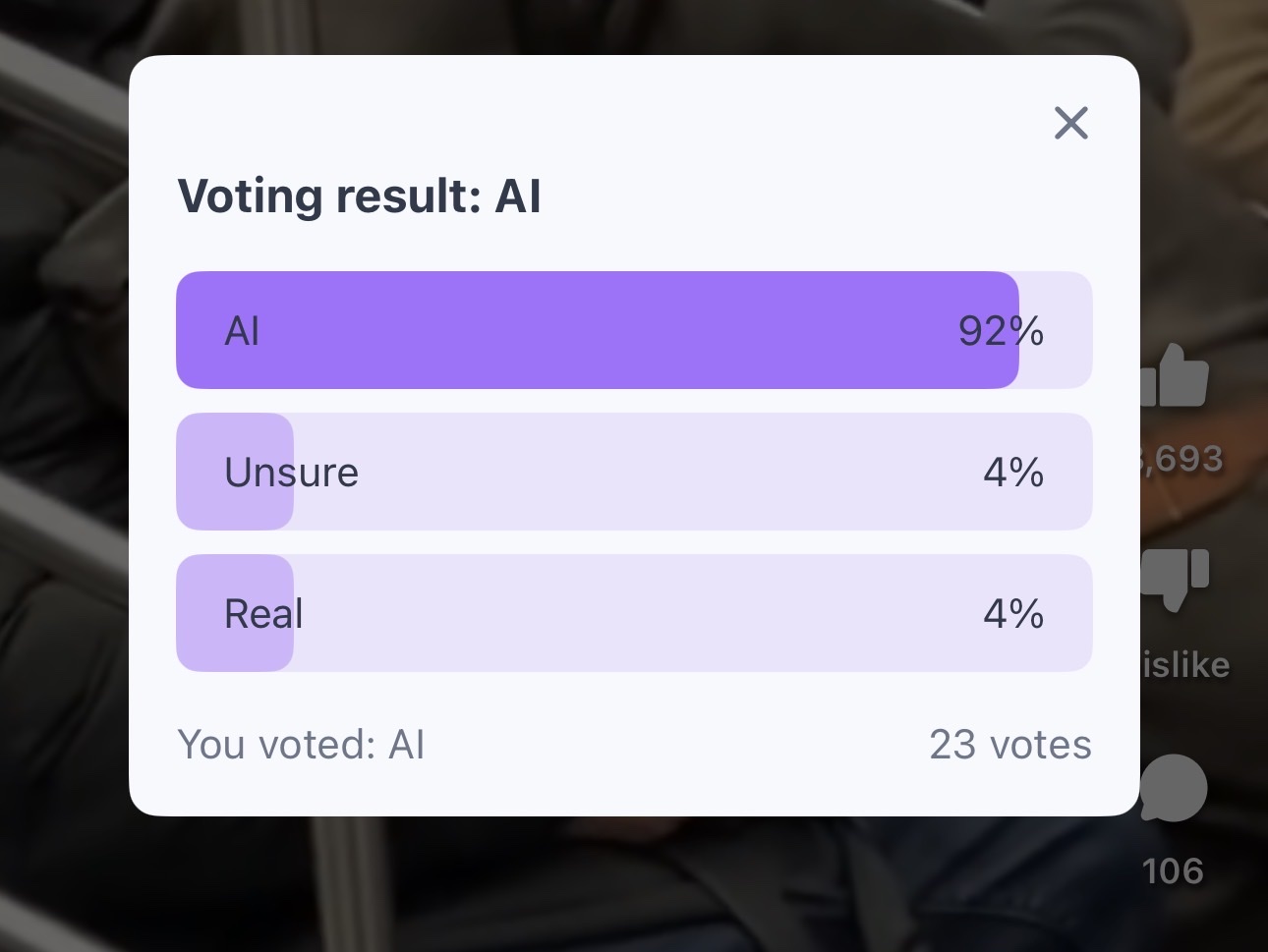Open comments via speech bubble icon
The width and height of the screenshot is (1268, 952).
point(1174,788)
